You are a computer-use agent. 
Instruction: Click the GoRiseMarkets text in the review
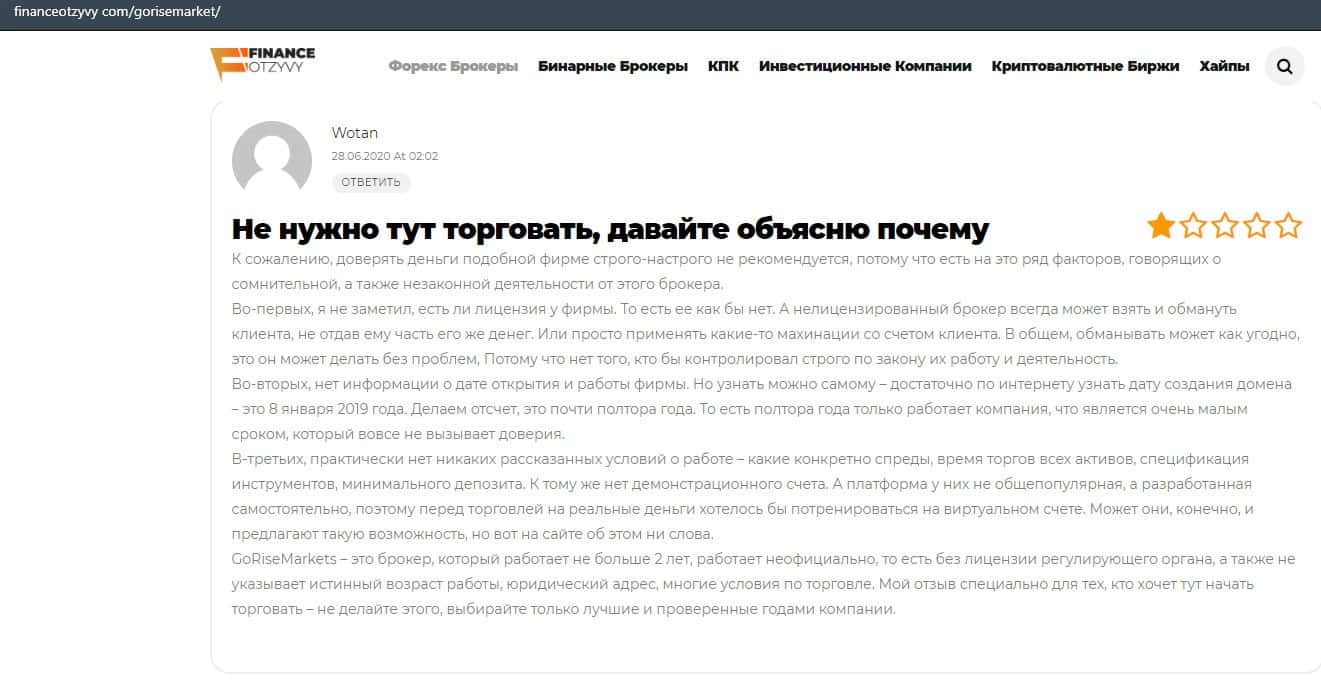[x=284, y=559]
